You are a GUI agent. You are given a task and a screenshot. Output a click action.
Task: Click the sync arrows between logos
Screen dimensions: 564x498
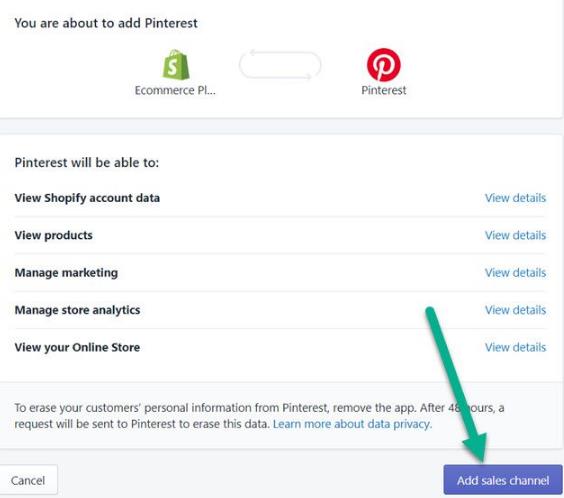[280, 65]
